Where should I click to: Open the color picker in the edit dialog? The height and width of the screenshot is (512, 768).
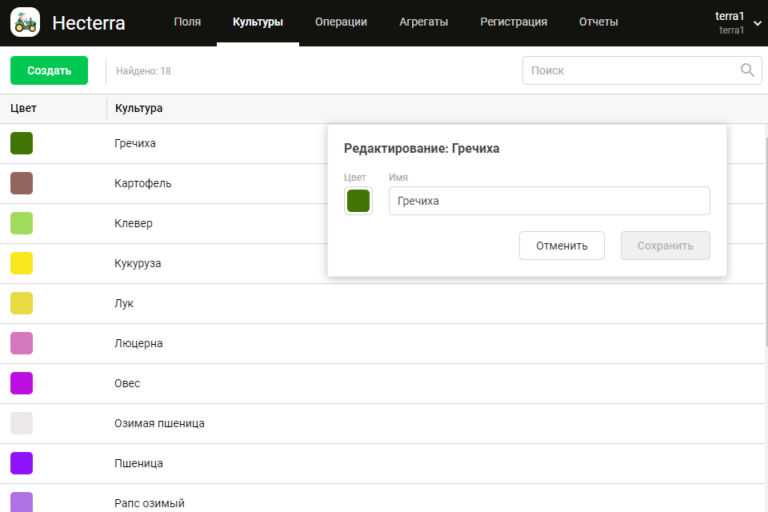coord(358,201)
